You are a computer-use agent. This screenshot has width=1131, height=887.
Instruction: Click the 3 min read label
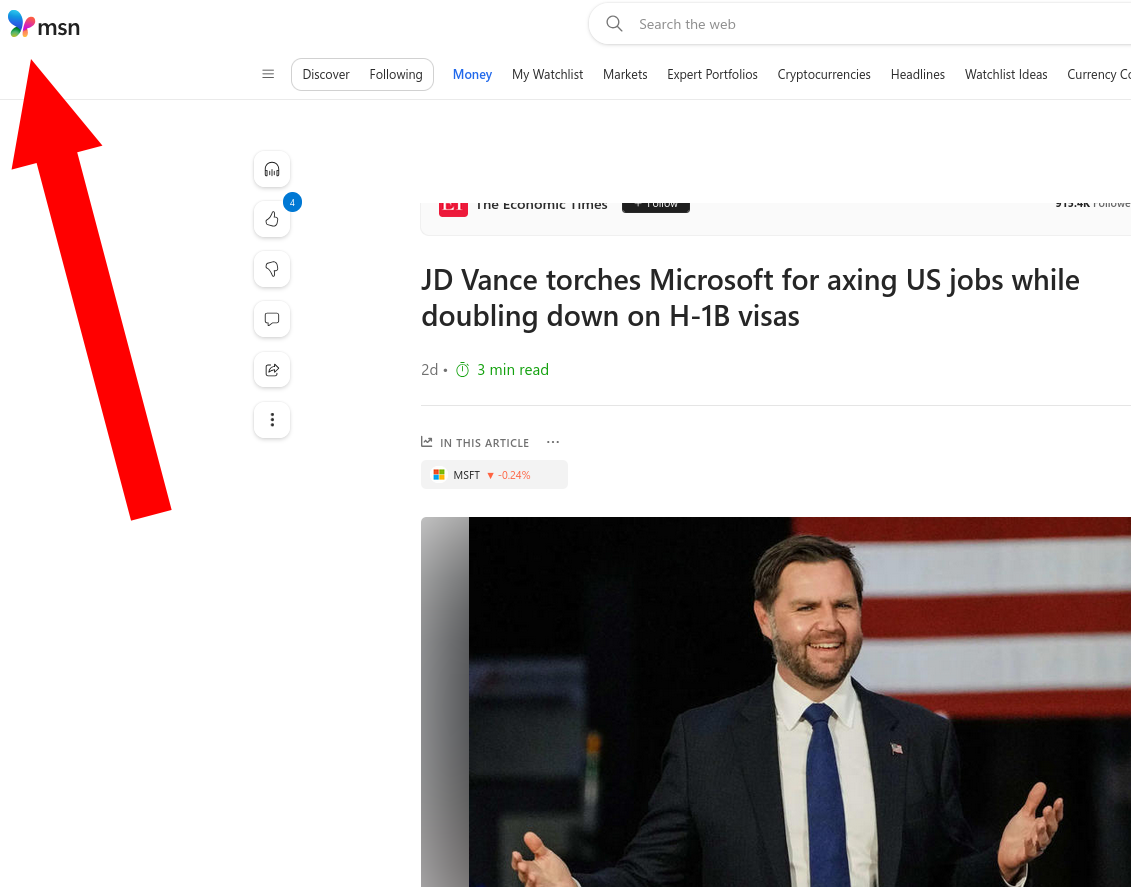tap(513, 370)
